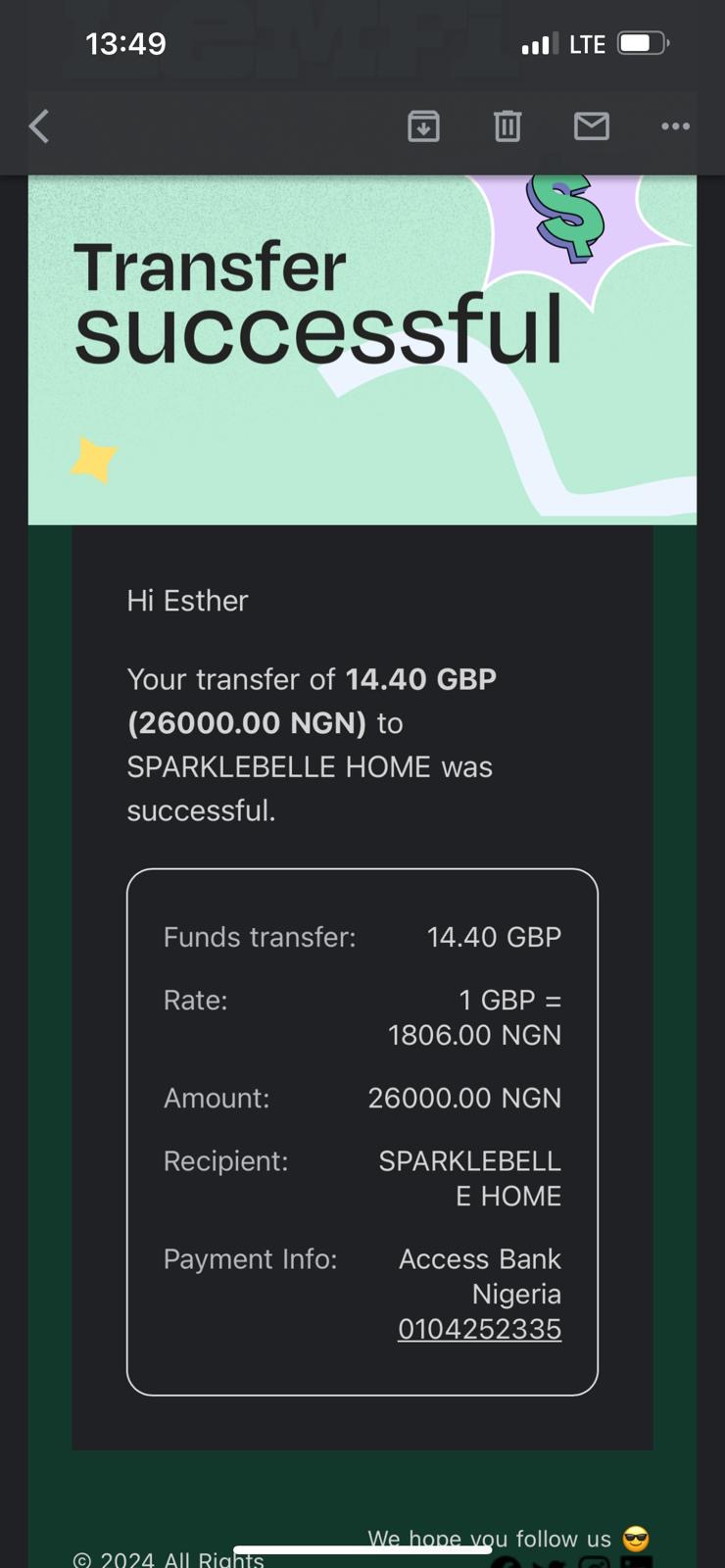Tap the "We hope you follow us" text

pos(489,1539)
